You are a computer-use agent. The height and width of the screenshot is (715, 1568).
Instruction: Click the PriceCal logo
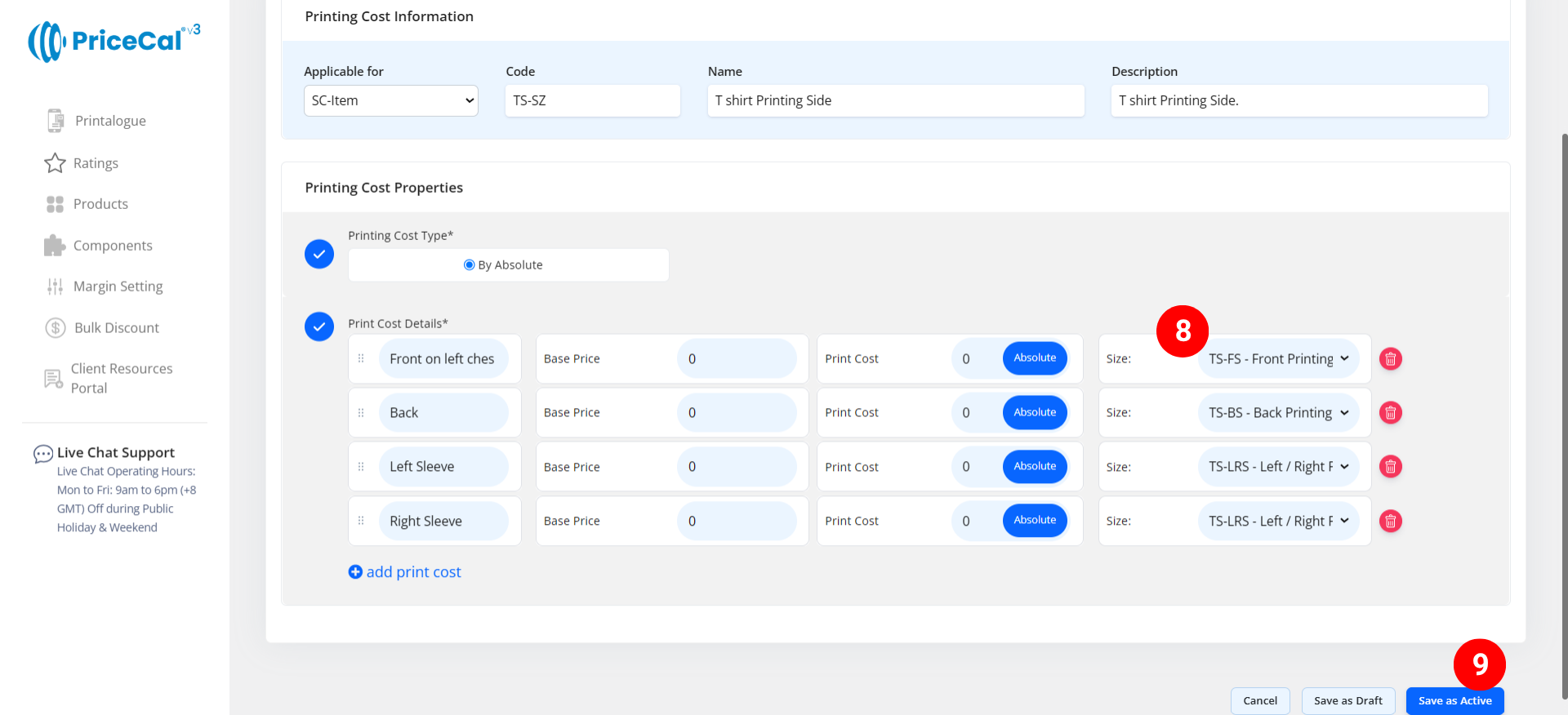tap(114, 41)
